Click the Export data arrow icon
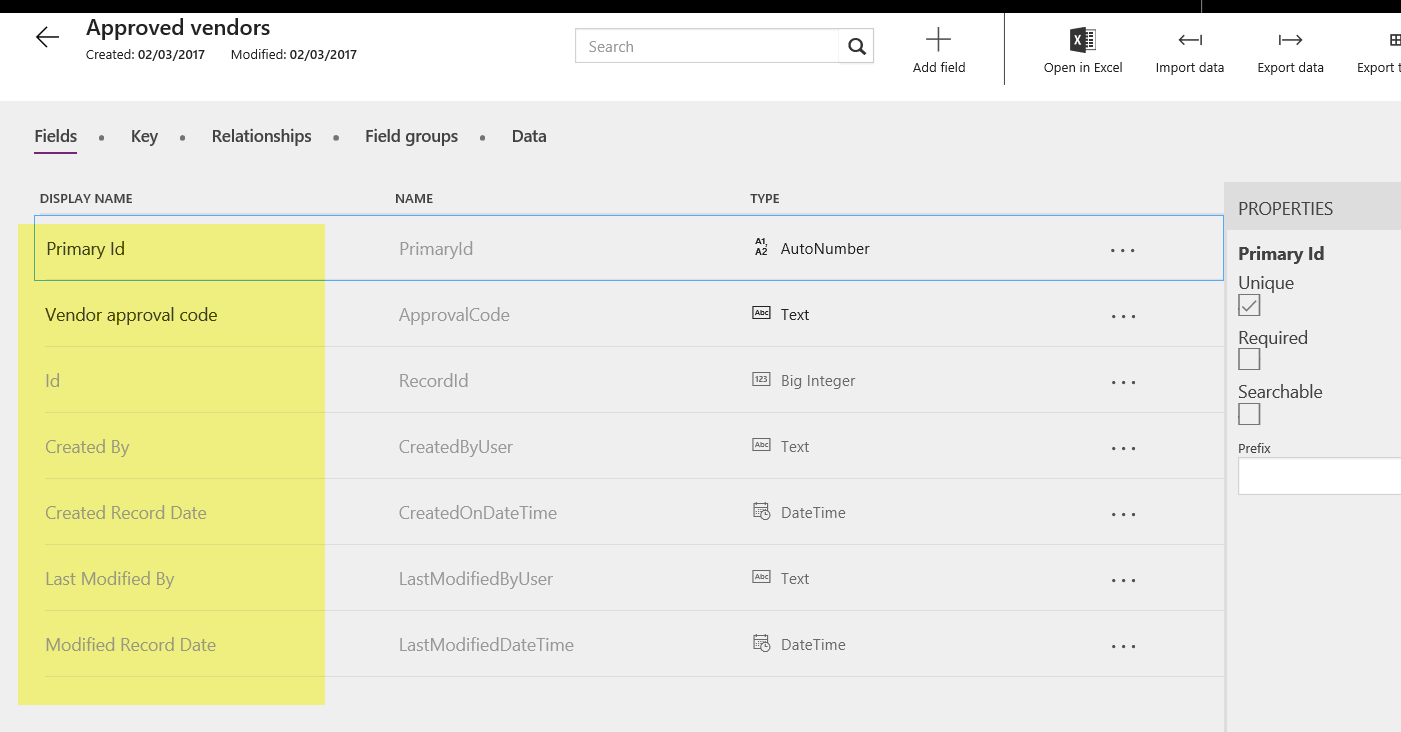 (x=1290, y=40)
